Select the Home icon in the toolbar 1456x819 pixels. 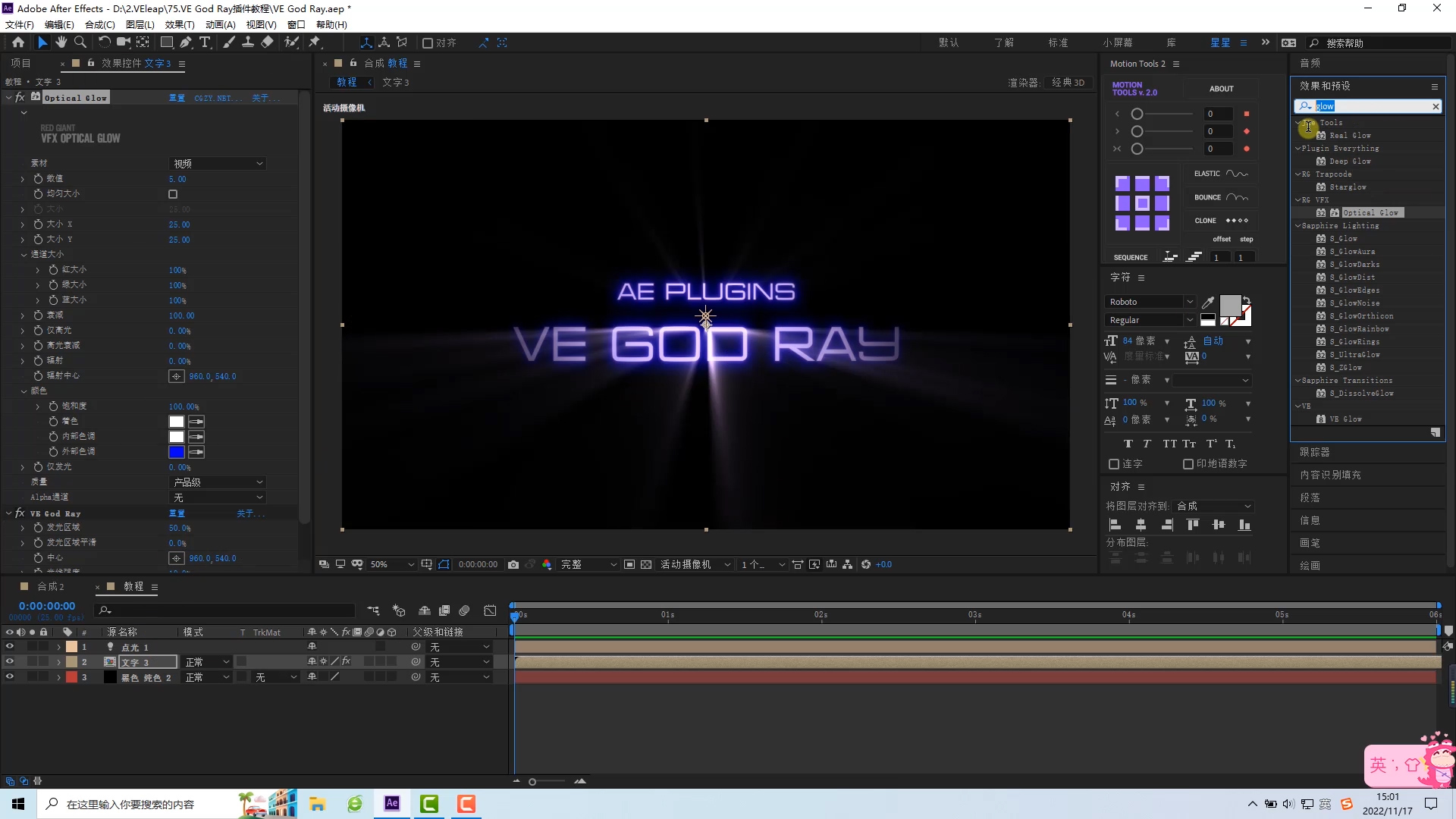(18, 42)
